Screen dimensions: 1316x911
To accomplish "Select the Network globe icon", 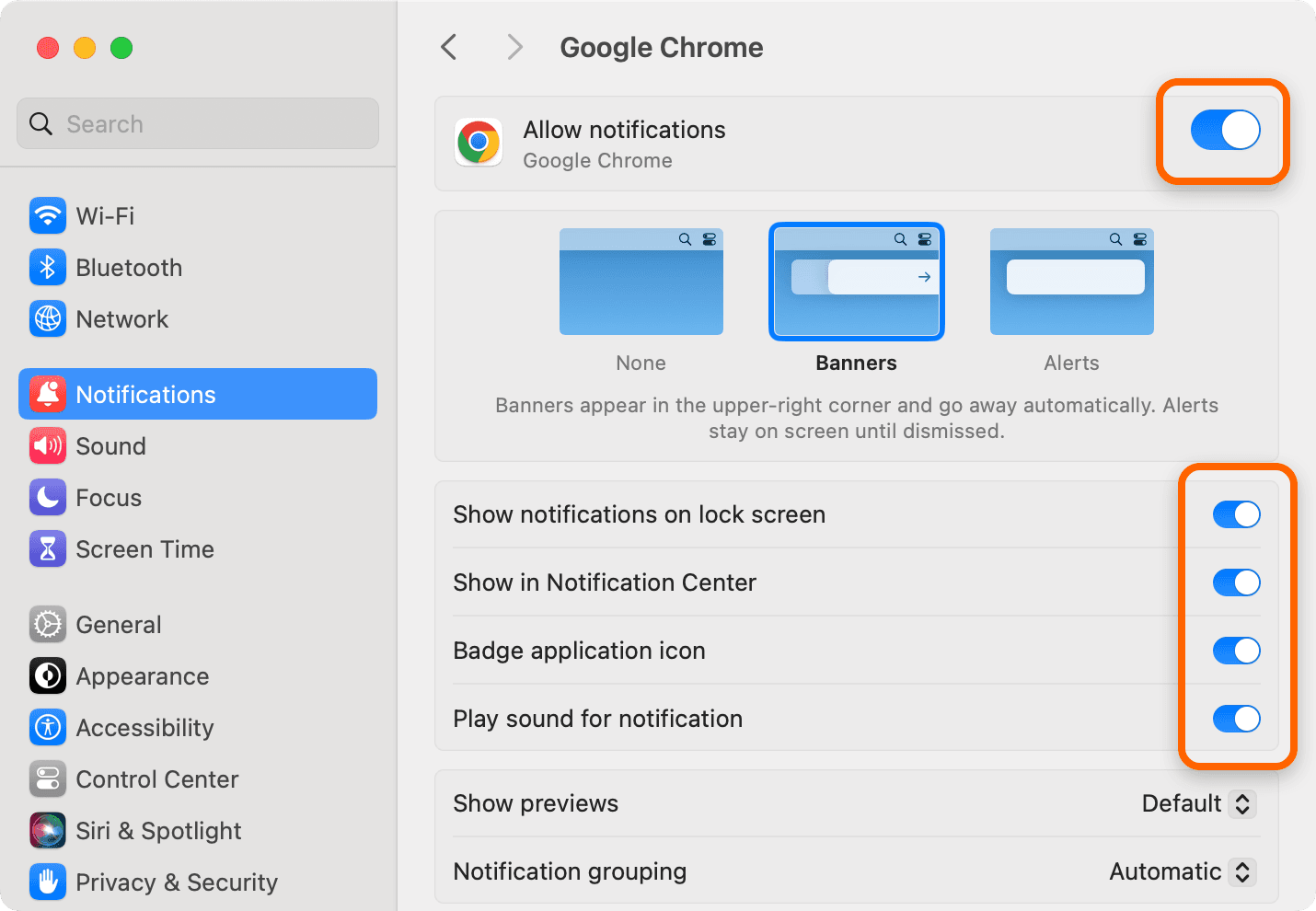I will 48,319.
